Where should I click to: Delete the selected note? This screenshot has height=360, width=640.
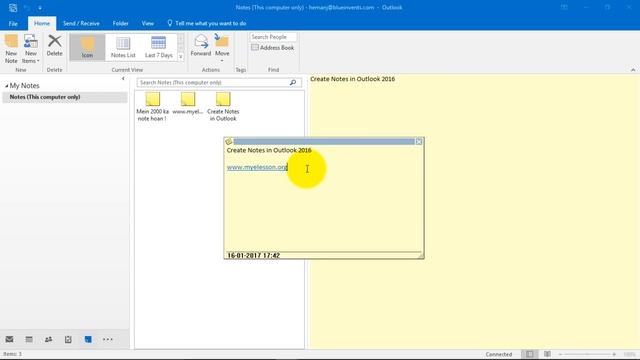click(x=54, y=46)
